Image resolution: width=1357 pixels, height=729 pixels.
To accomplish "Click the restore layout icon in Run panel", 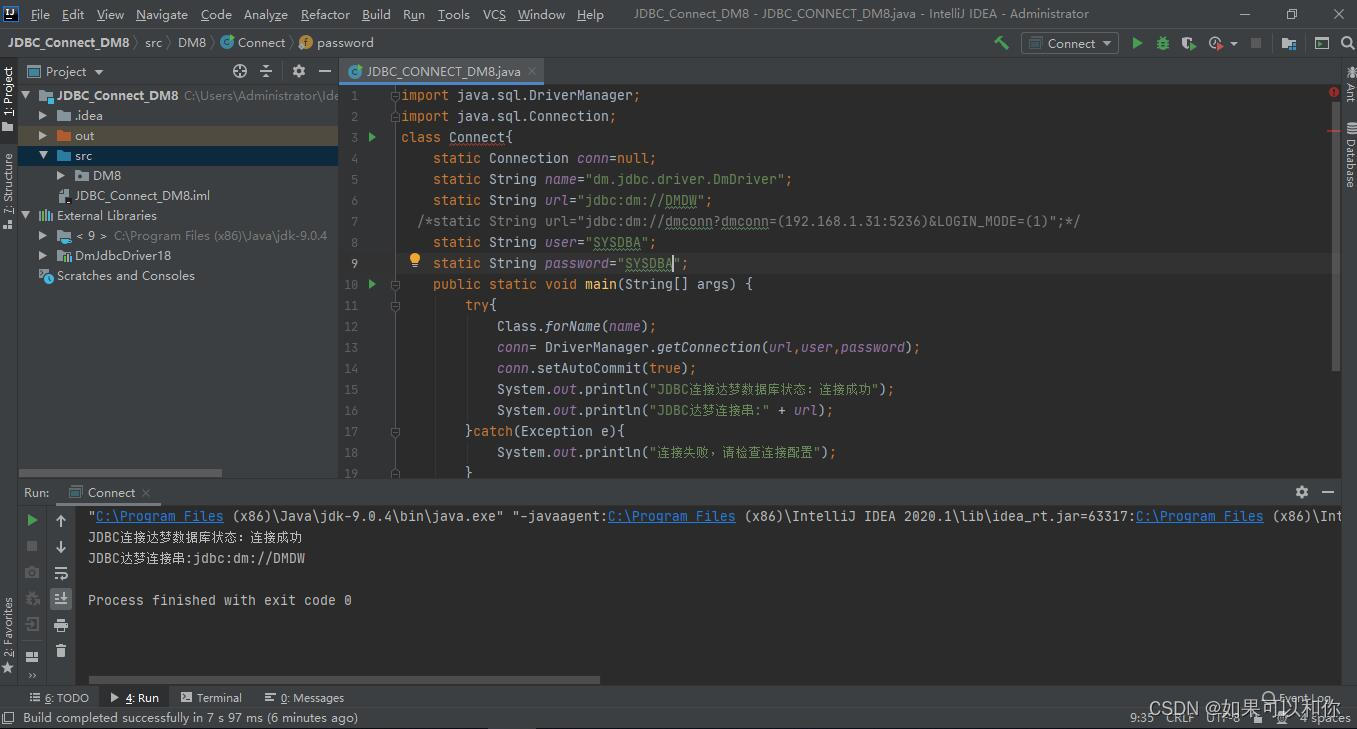I will pyautogui.click(x=32, y=657).
